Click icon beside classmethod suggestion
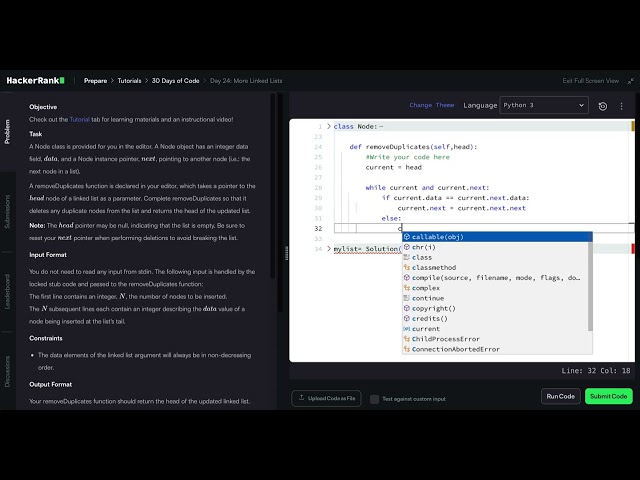The width and height of the screenshot is (640, 480). pyautogui.click(x=407, y=267)
